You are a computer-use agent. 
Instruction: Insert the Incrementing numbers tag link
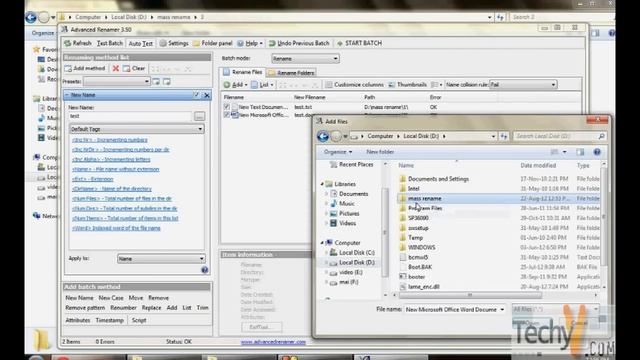click(110, 140)
